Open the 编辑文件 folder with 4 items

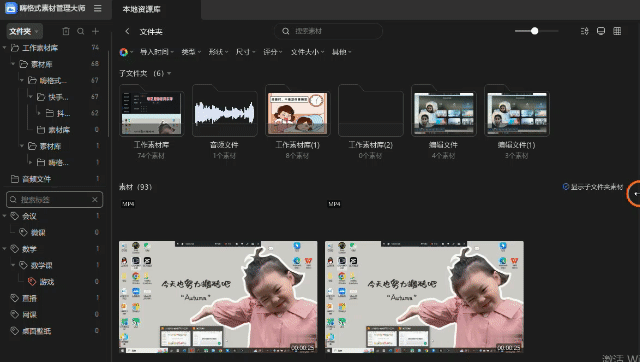(x=443, y=111)
